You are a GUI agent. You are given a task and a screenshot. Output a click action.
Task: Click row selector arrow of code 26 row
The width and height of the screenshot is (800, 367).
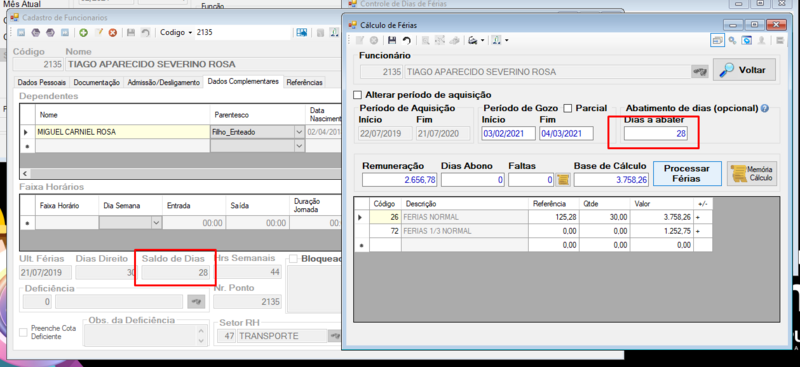click(362, 217)
